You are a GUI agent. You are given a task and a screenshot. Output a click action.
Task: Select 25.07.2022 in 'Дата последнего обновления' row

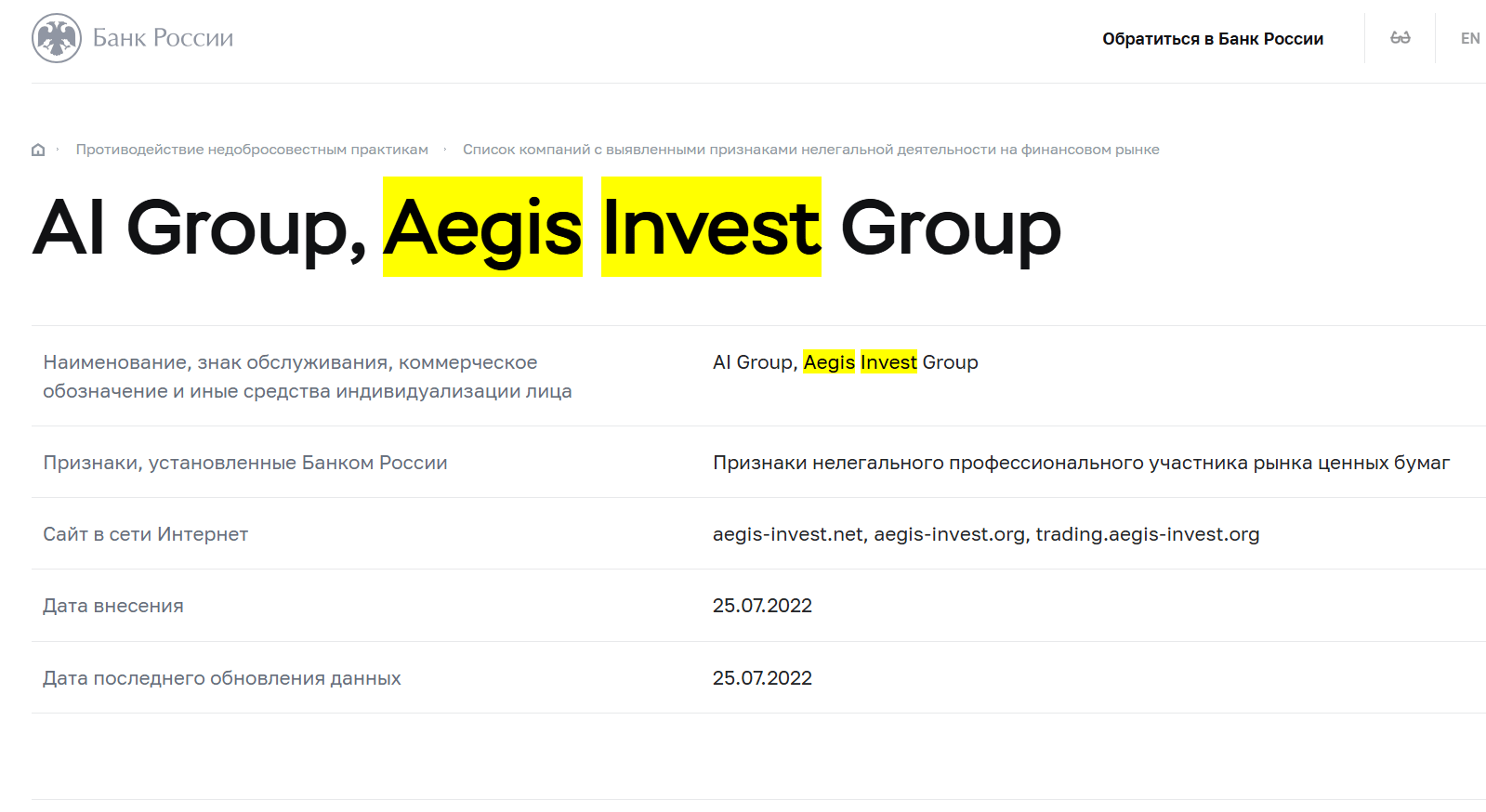click(762, 678)
